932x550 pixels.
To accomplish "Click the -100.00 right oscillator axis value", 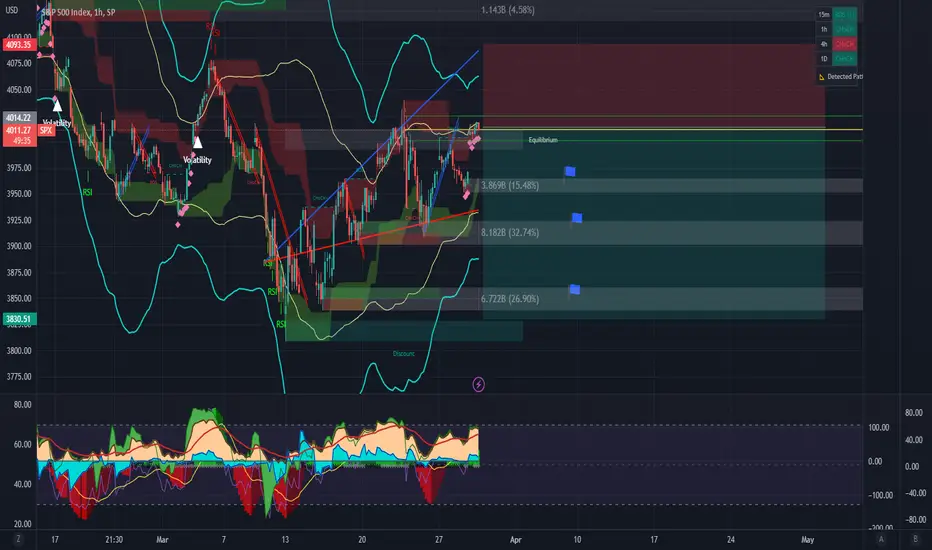I will (x=879, y=495).
